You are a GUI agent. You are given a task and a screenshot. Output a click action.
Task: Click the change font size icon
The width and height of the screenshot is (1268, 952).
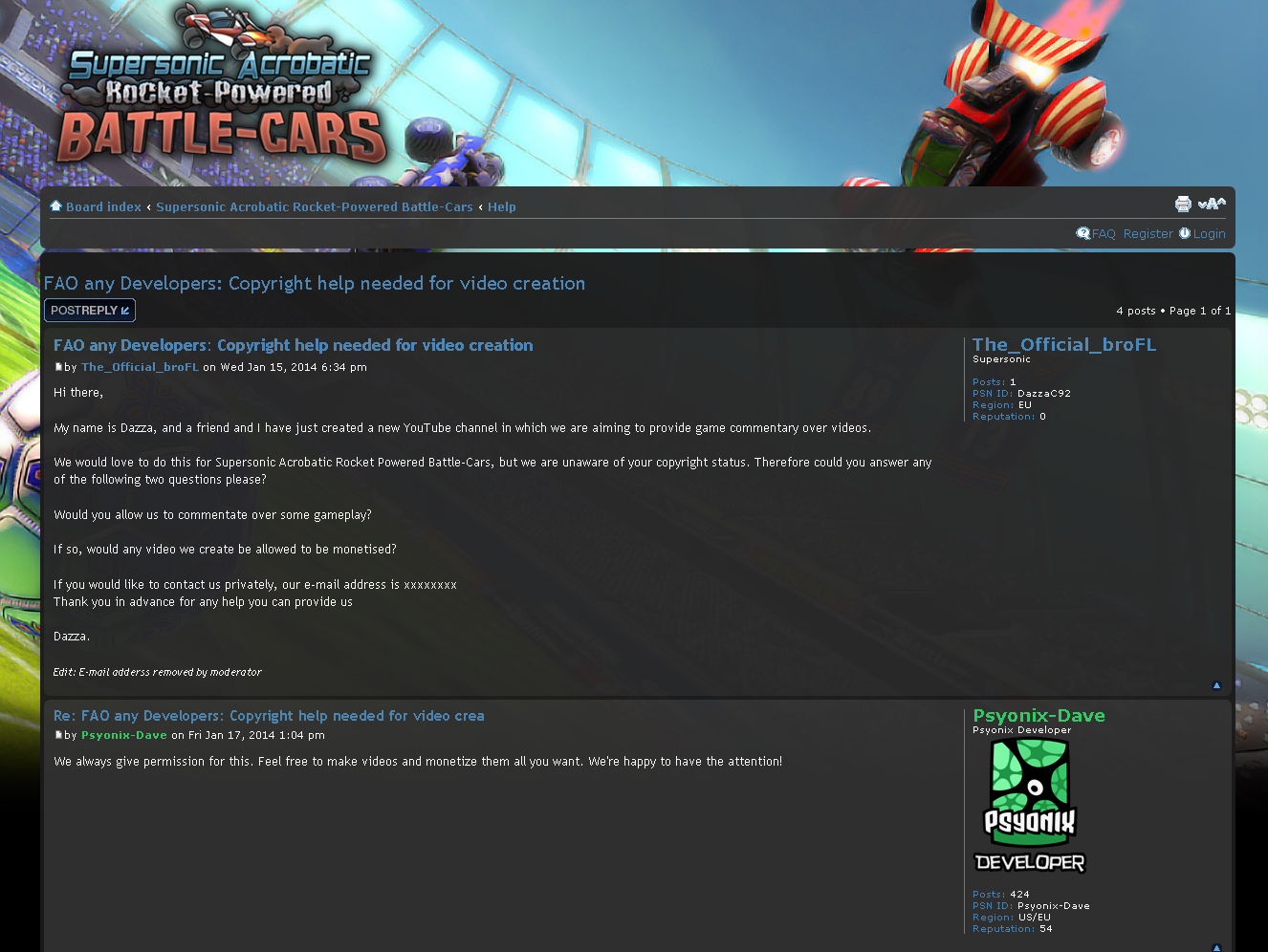point(1212,203)
